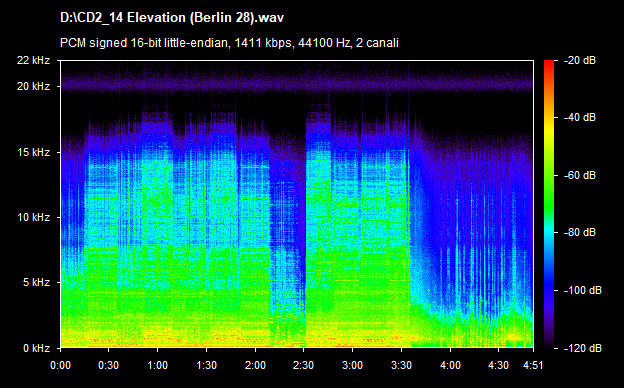
Task: Click the 4:51 end time marker
Action: 532,365
